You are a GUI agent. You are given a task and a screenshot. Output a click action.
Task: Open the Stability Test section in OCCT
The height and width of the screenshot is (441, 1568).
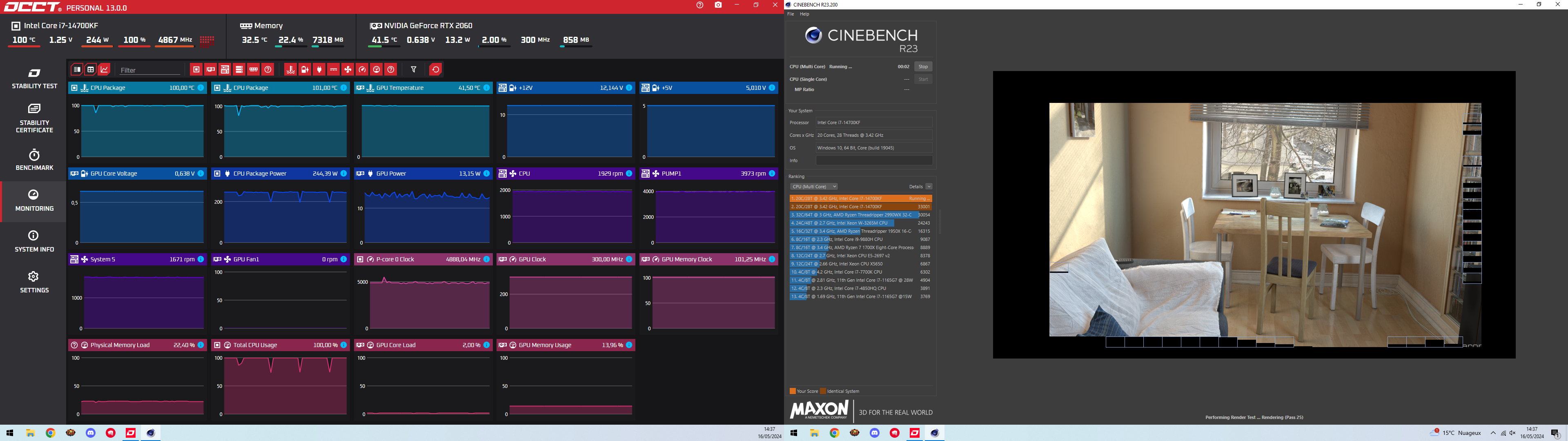(34, 78)
